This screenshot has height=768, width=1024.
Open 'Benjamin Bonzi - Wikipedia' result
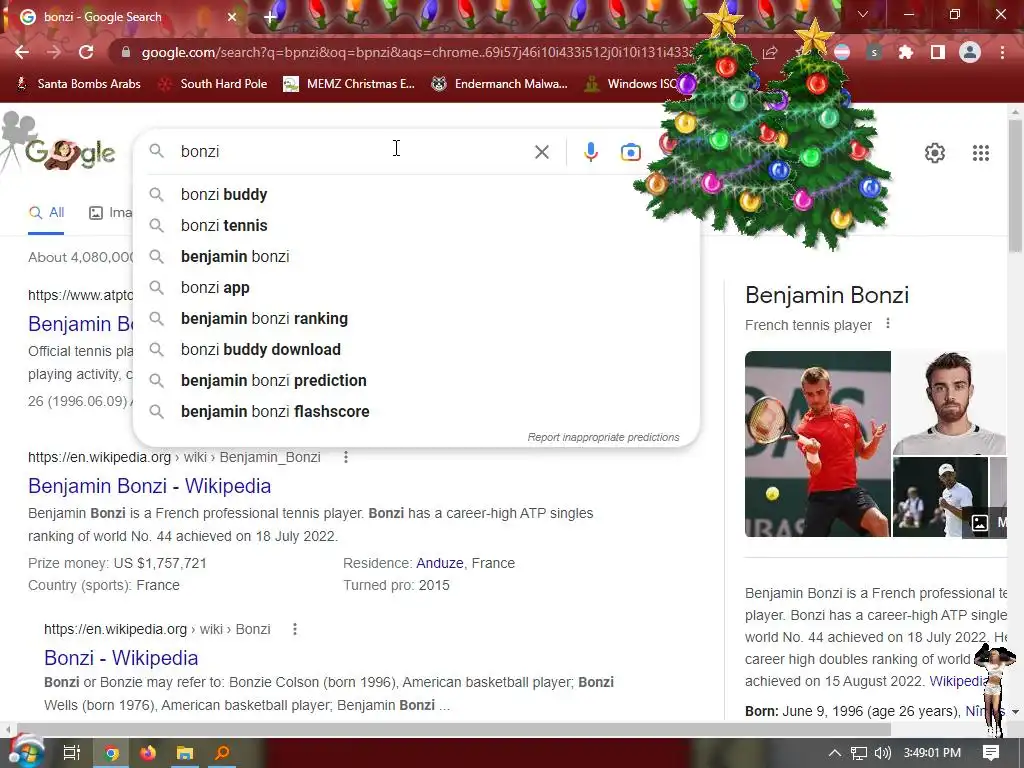[150, 486]
